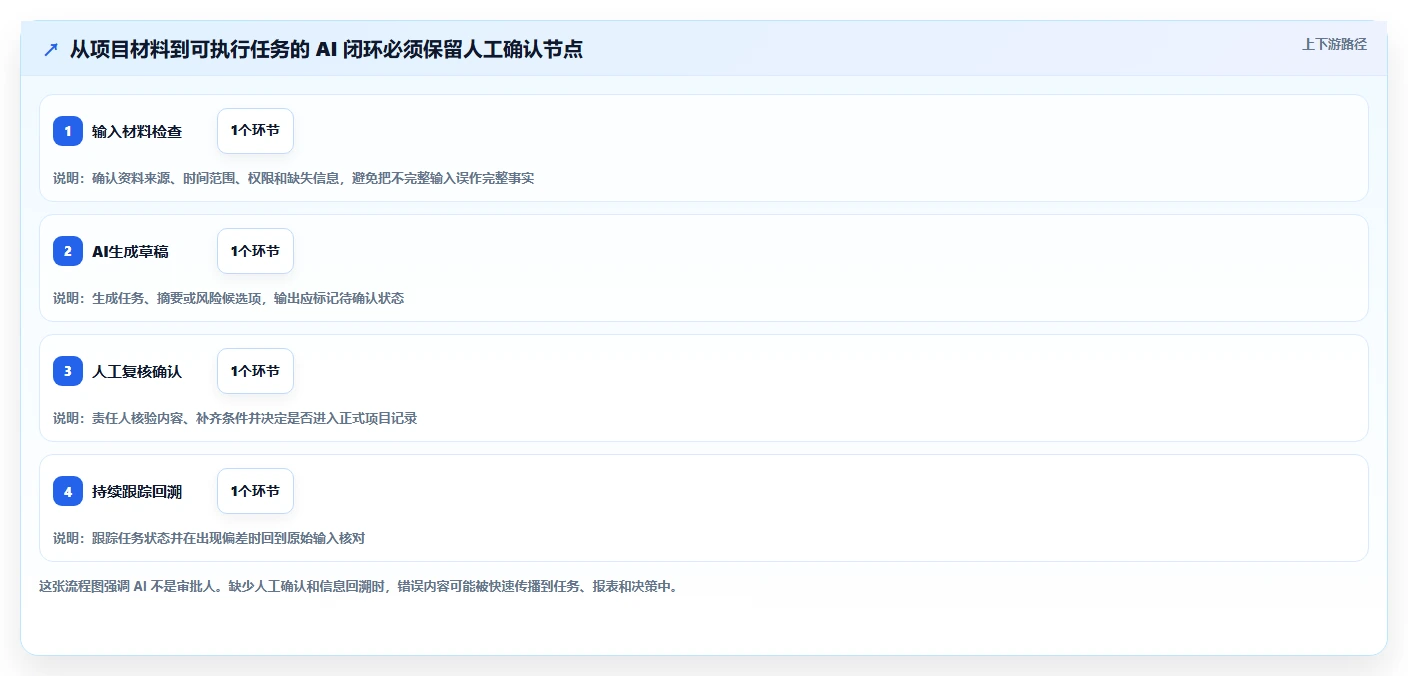This screenshot has width=1408, height=676.
Task: Click the description starting 说明：确认资料来源
Action: pyautogui.click(x=294, y=178)
